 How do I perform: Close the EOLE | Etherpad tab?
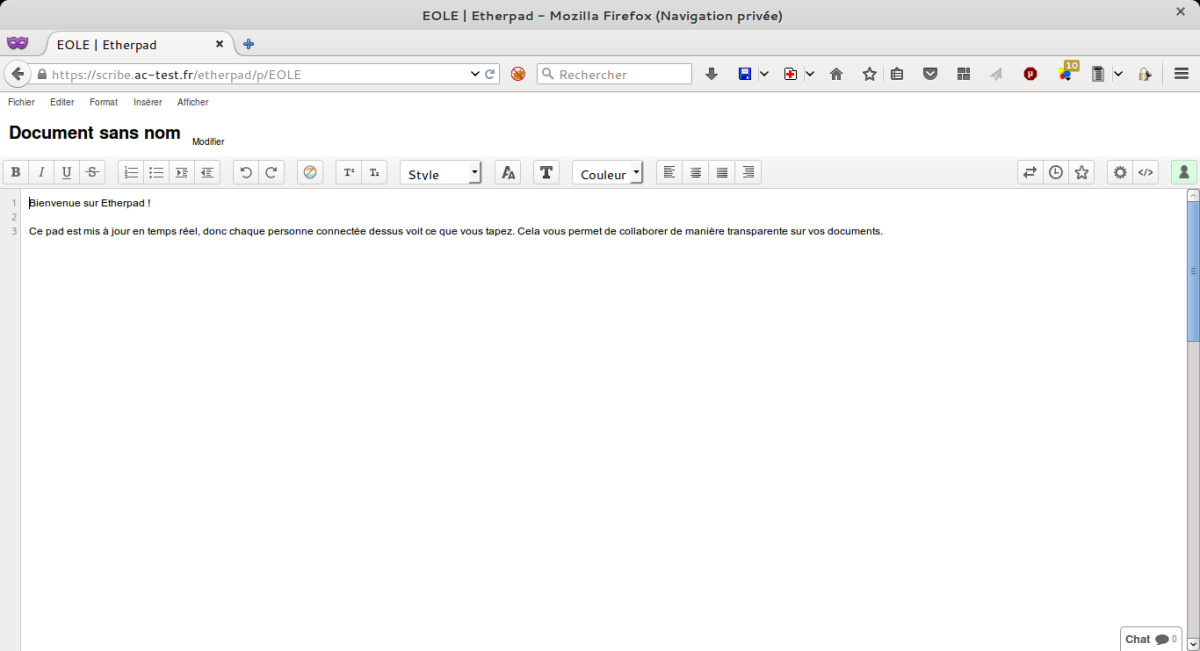point(220,44)
